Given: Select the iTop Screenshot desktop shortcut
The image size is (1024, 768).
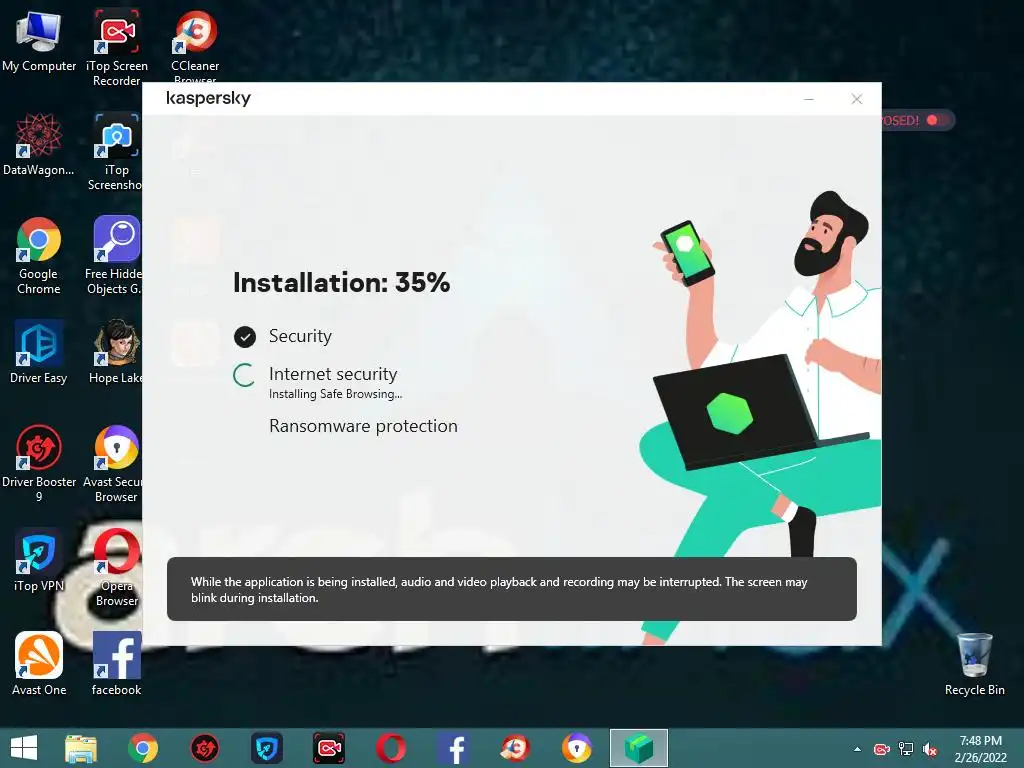Looking at the screenshot, I should click(116, 152).
